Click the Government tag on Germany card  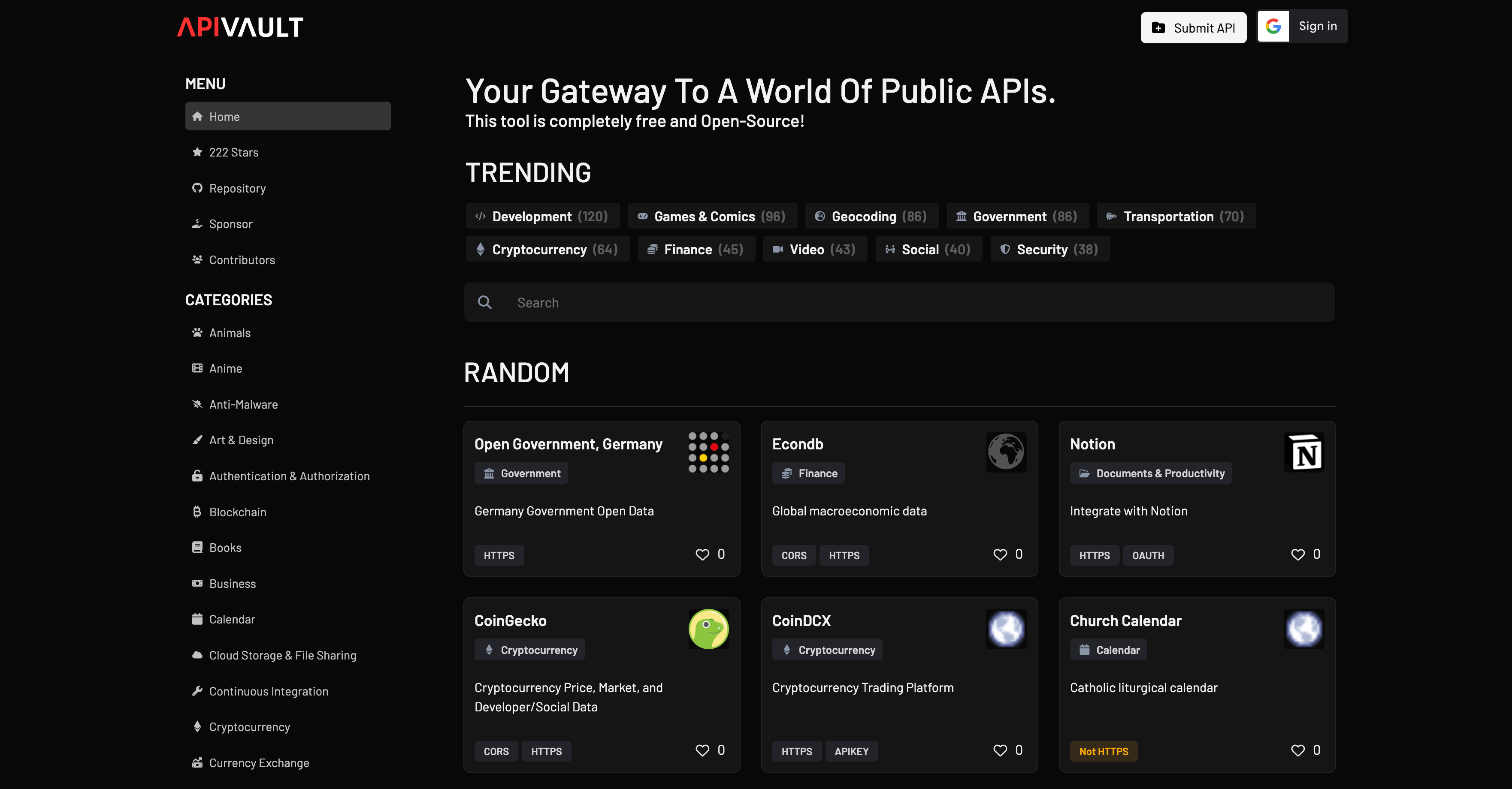[x=521, y=473]
